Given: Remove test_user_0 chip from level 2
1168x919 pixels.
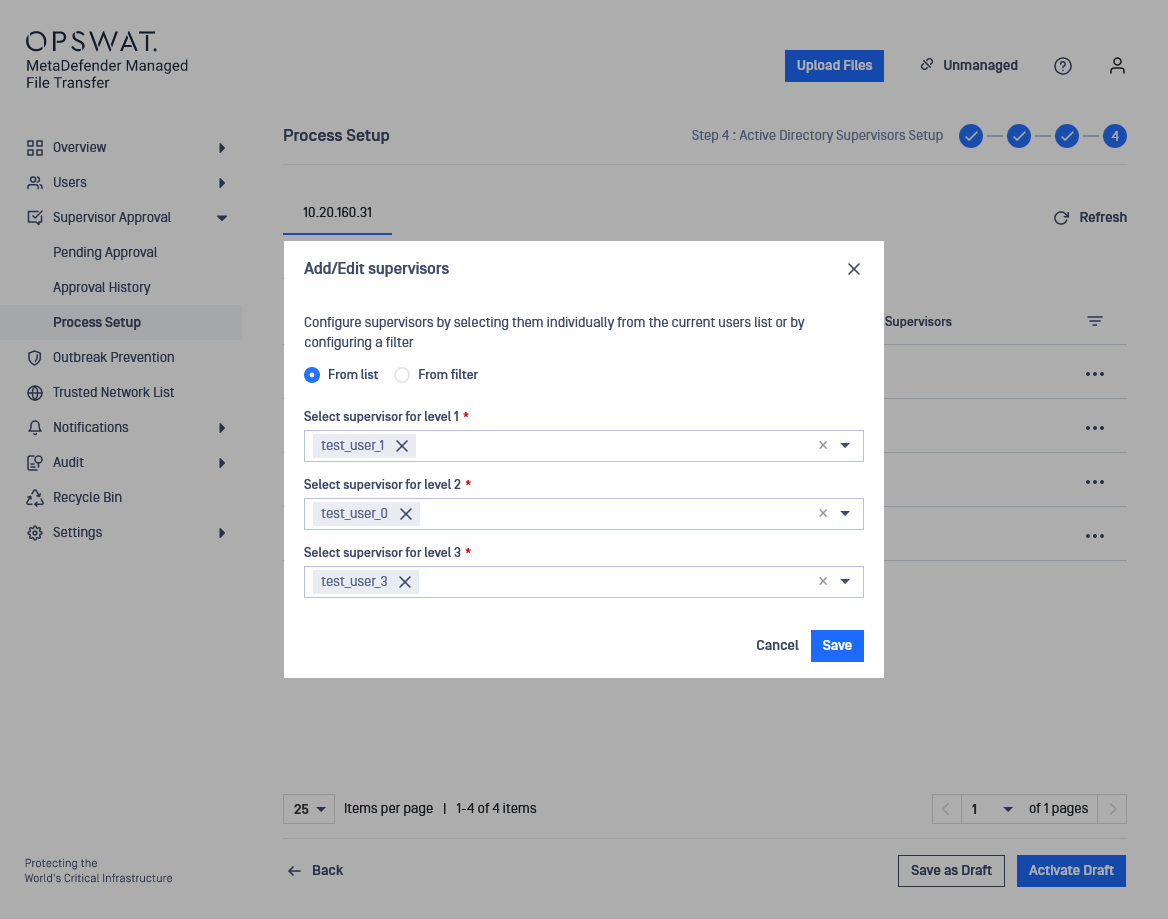Looking at the screenshot, I should click(406, 514).
